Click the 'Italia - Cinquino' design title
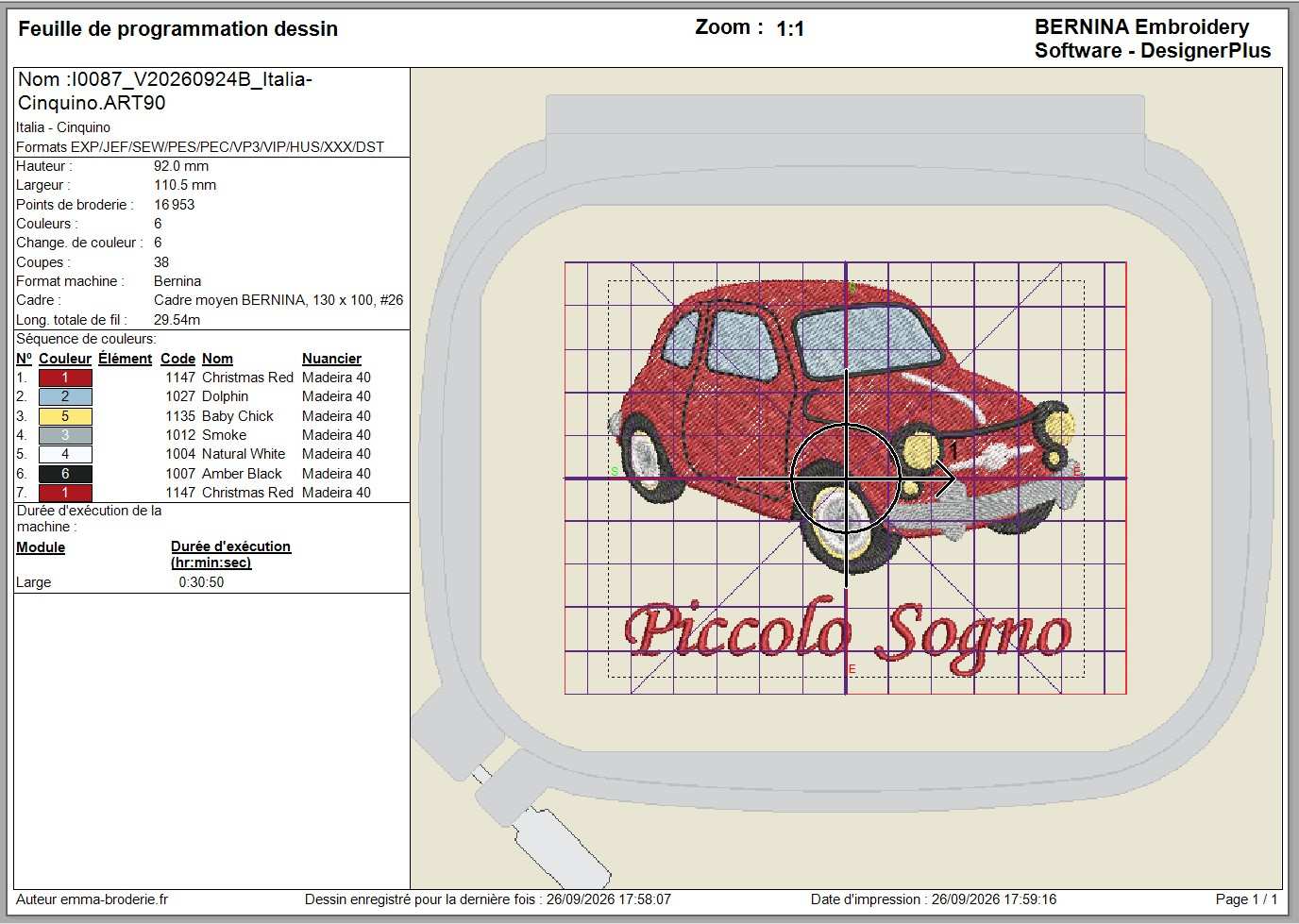Image resolution: width=1299 pixels, height=924 pixels. (x=63, y=127)
